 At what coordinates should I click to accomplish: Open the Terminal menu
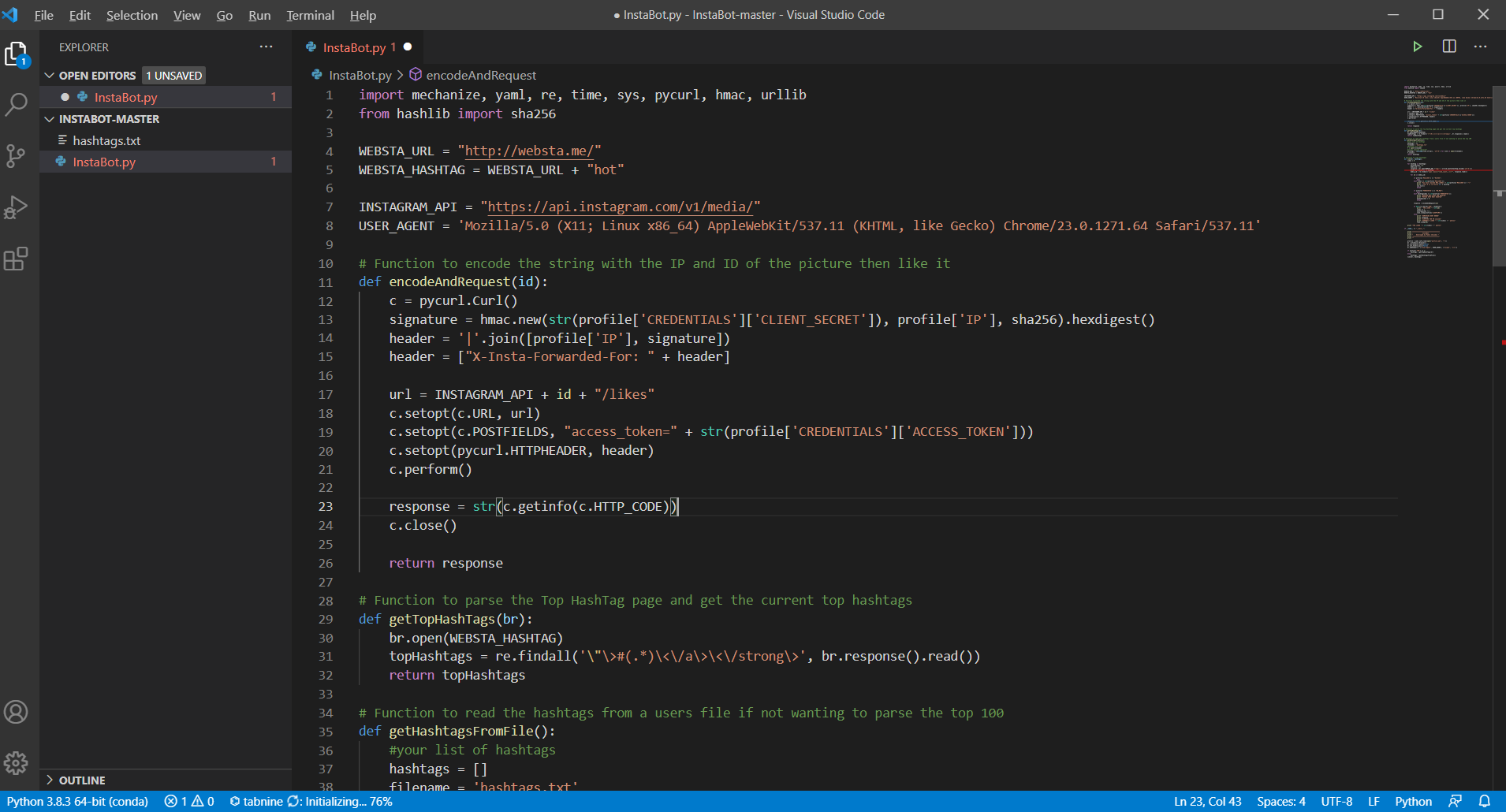[310, 15]
